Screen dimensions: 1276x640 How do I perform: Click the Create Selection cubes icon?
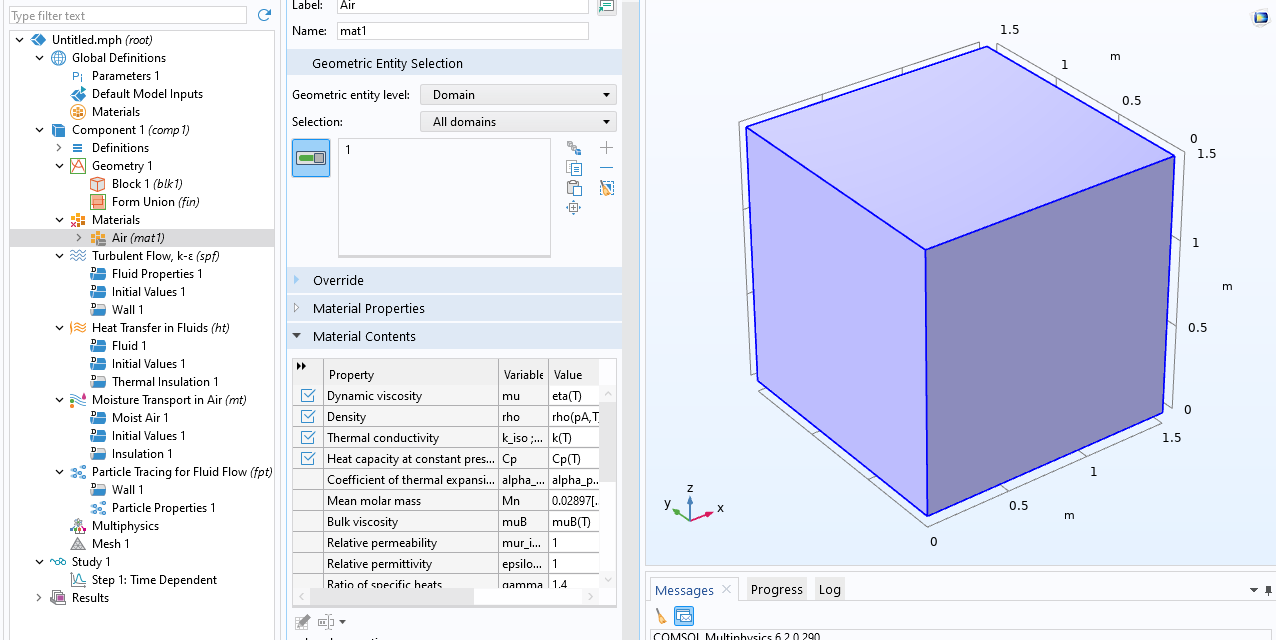(574, 147)
